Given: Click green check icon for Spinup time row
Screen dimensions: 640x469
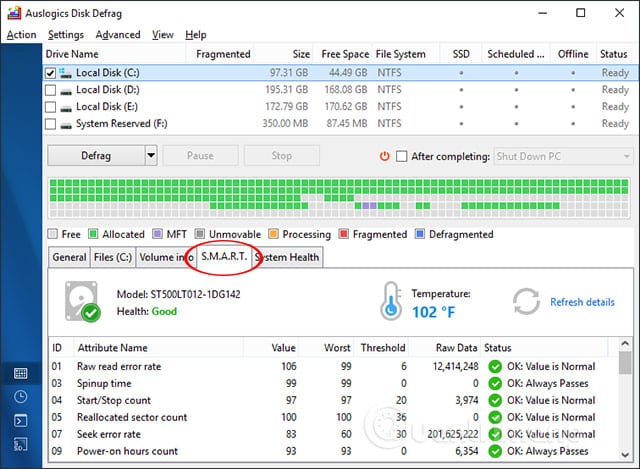Looking at the screenshot, I should (x=495, y=384).
